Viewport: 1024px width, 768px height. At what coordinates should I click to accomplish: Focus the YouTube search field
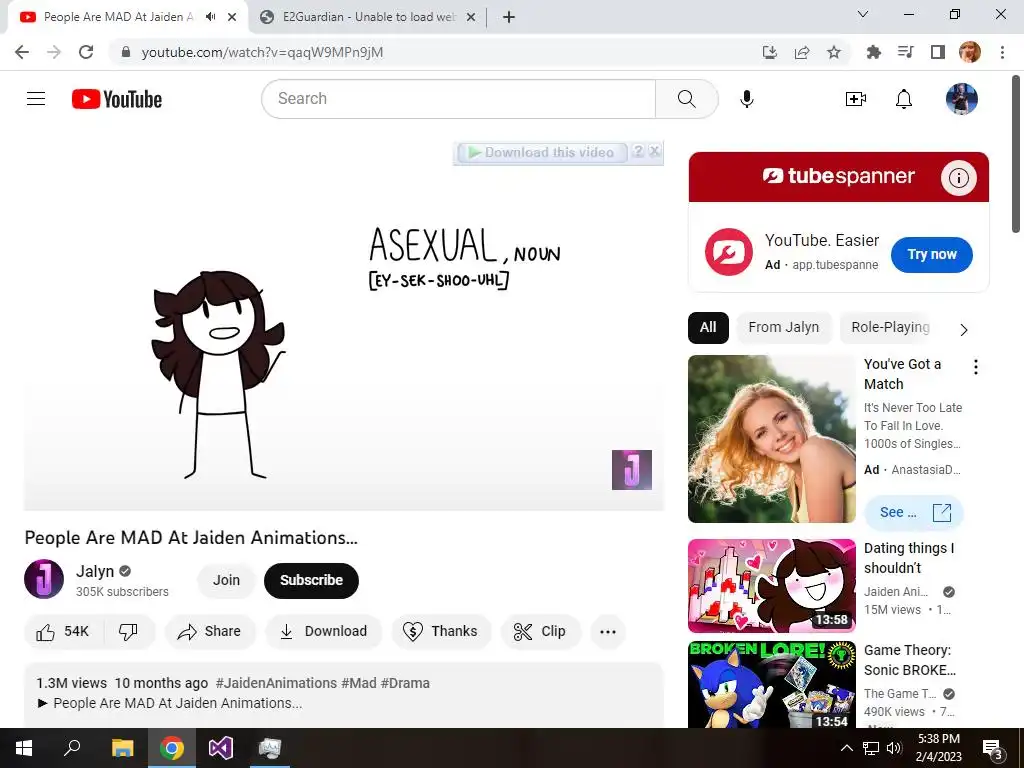pyautogui.click(x=459, y=99)
